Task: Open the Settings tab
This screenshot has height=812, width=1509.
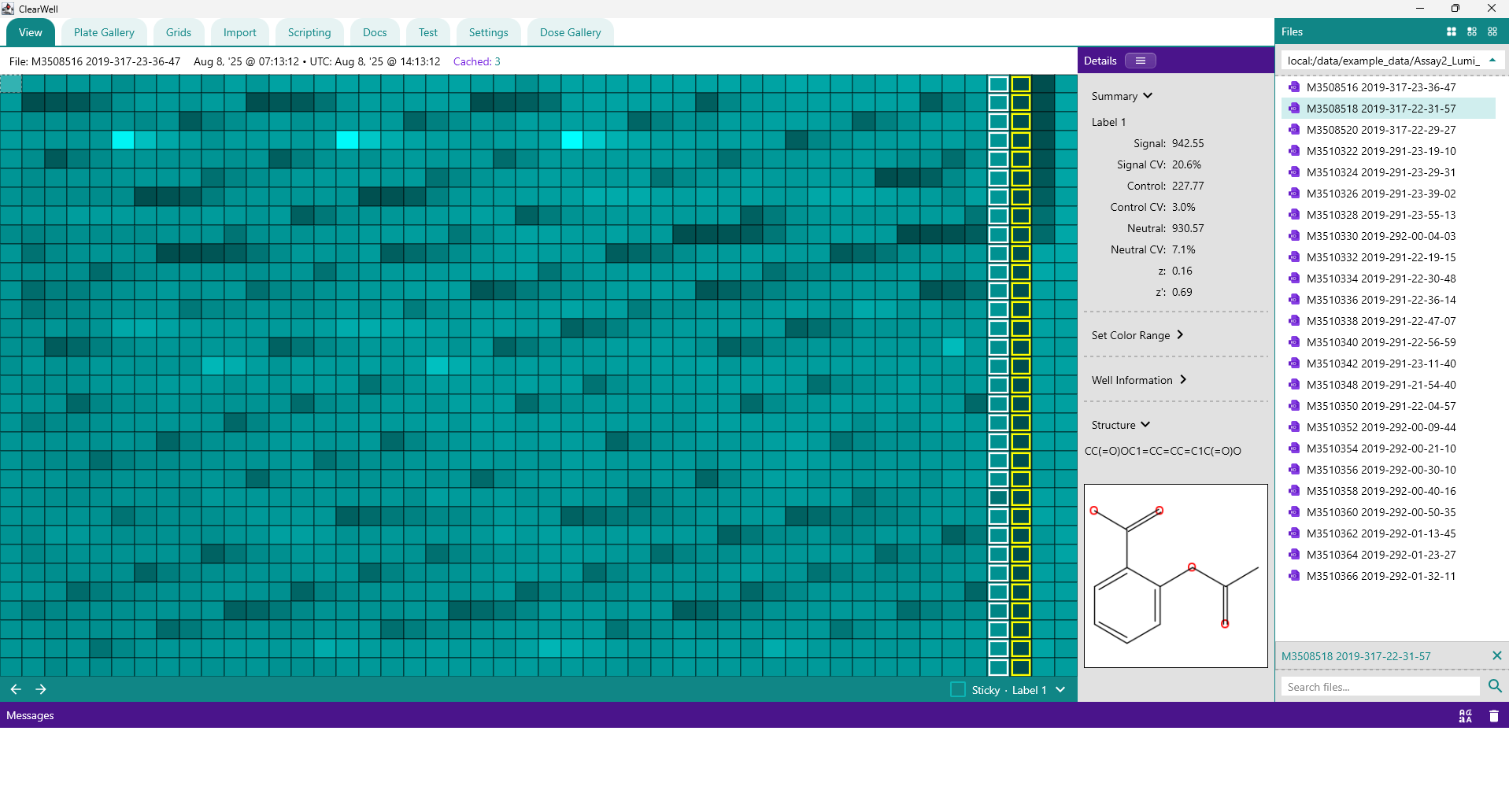Action: [x=489, y=32]
